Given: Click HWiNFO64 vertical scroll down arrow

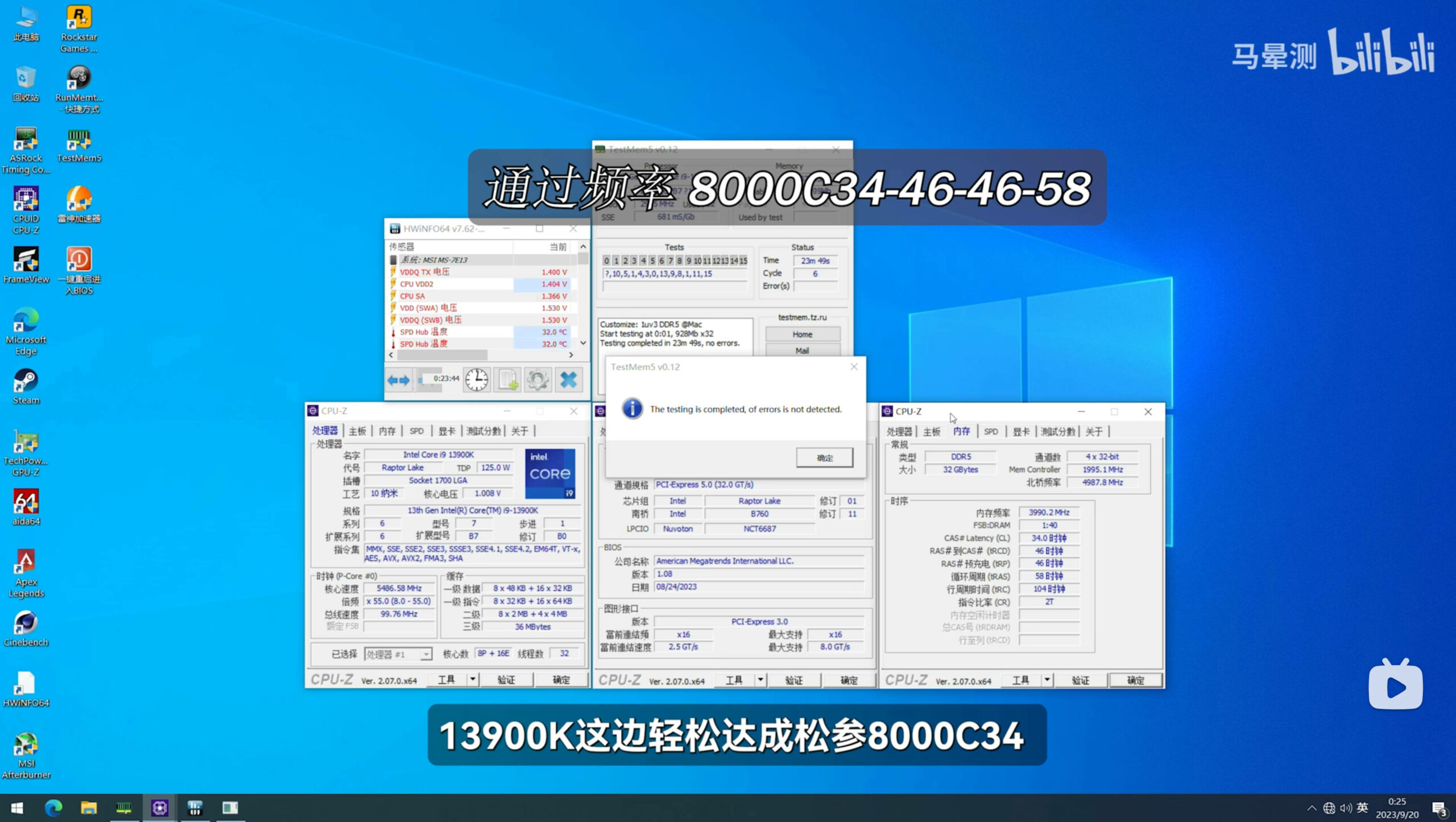Looking at the screenshot, I should tap(583, 343).
